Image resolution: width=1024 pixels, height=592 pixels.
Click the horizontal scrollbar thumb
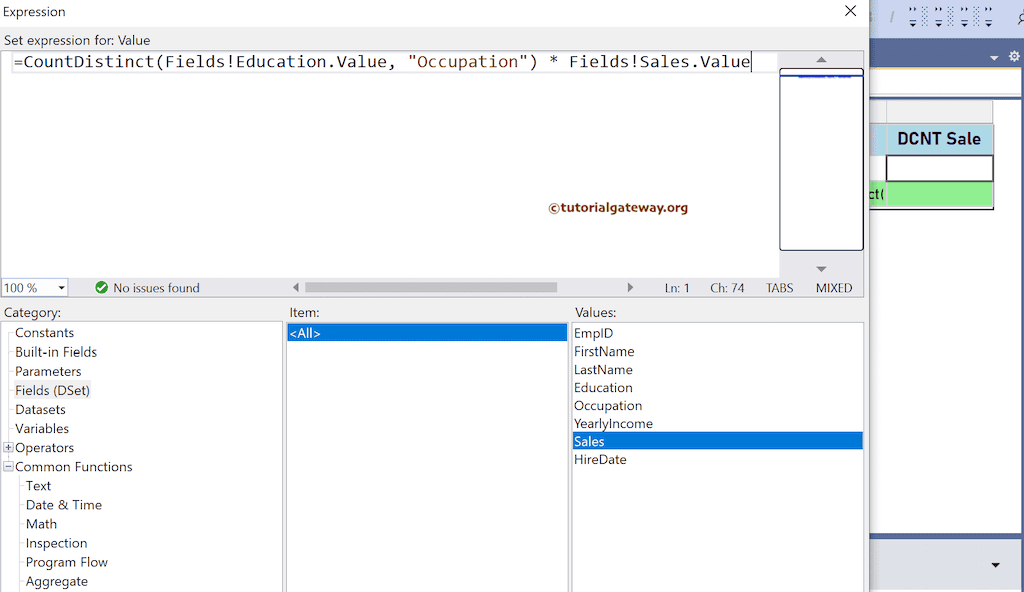[x=430, y=288]
